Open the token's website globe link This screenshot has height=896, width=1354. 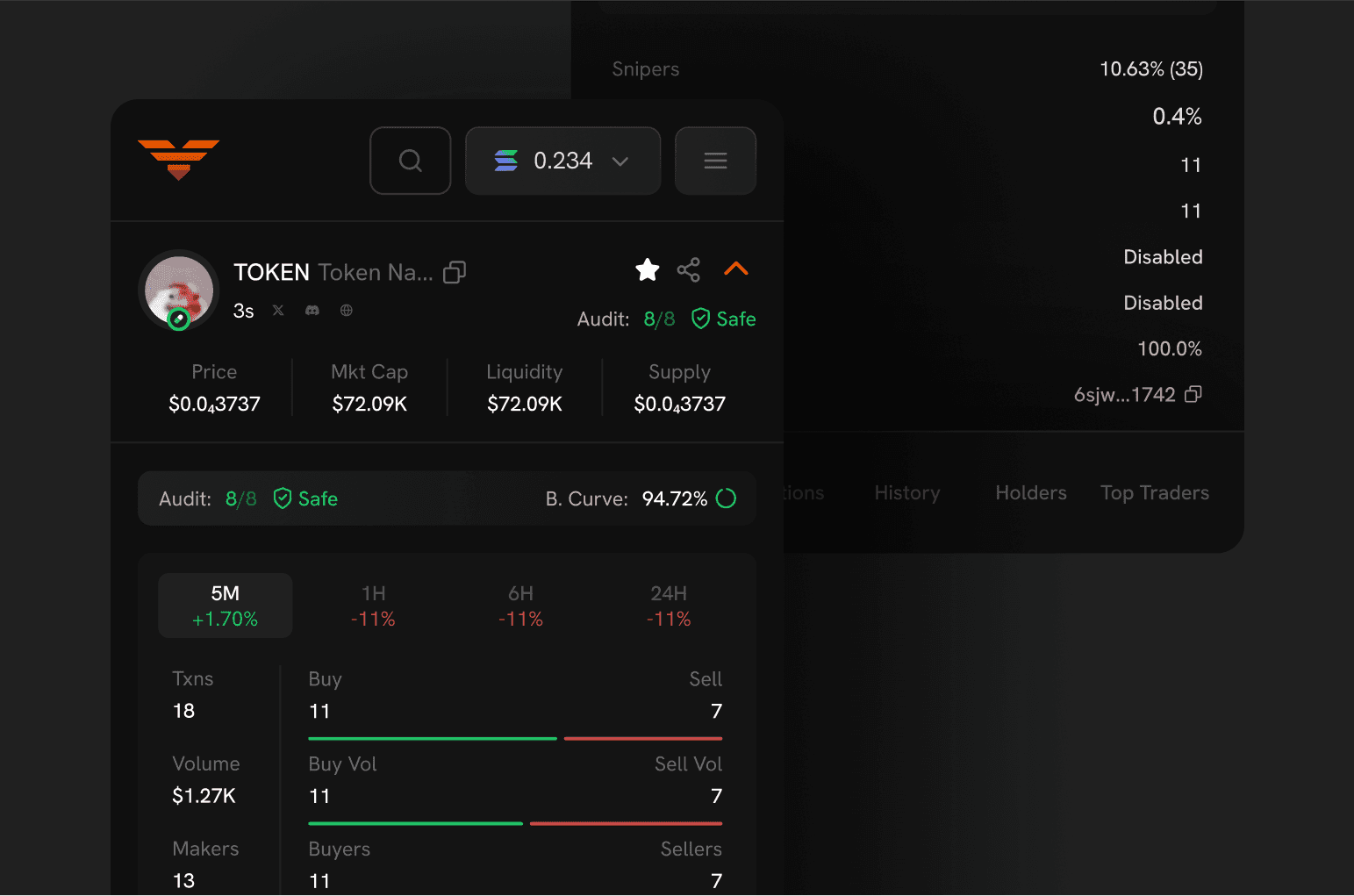pos(347,310)
